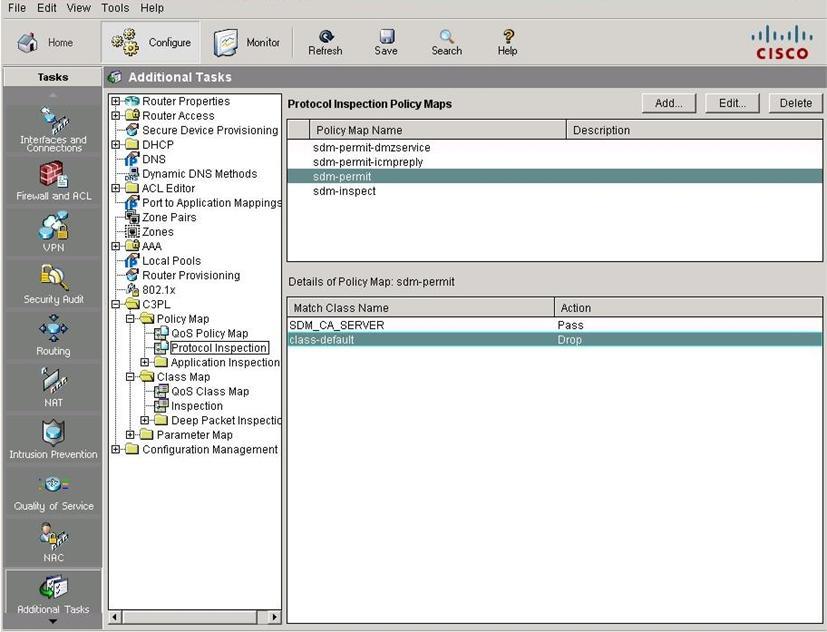Select the sdm-inspect policy map row

[555, 191]
